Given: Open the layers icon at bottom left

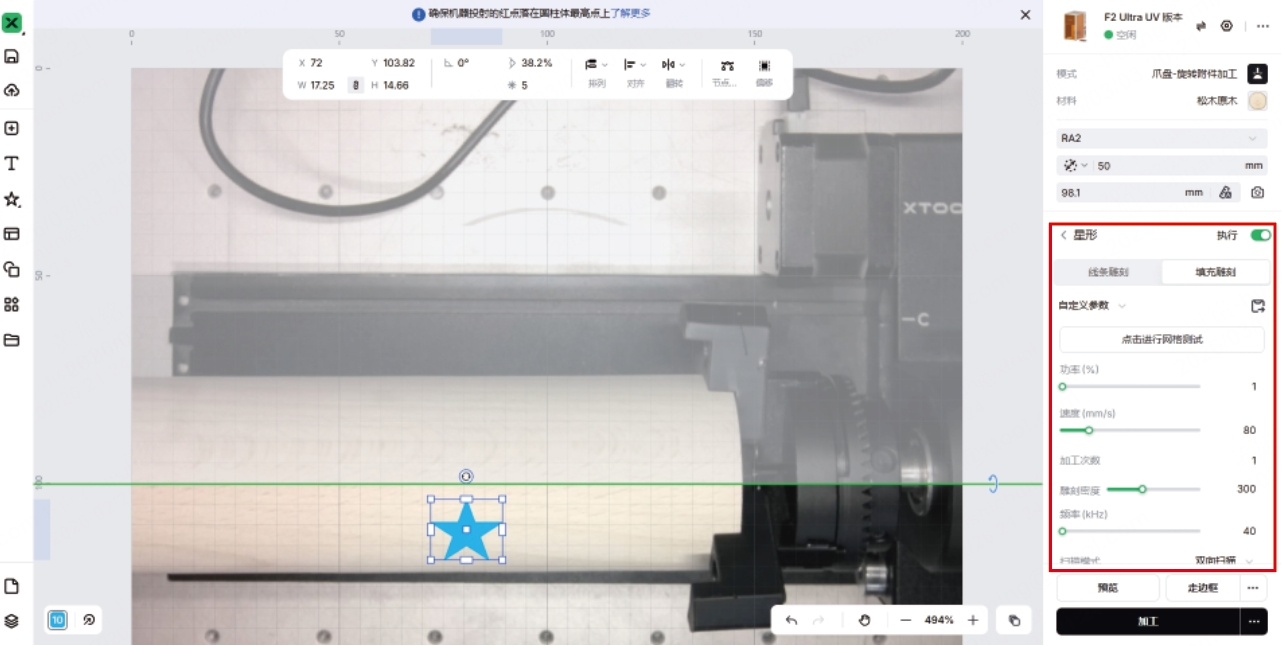Looking at the screenshot, I should 12,621.
